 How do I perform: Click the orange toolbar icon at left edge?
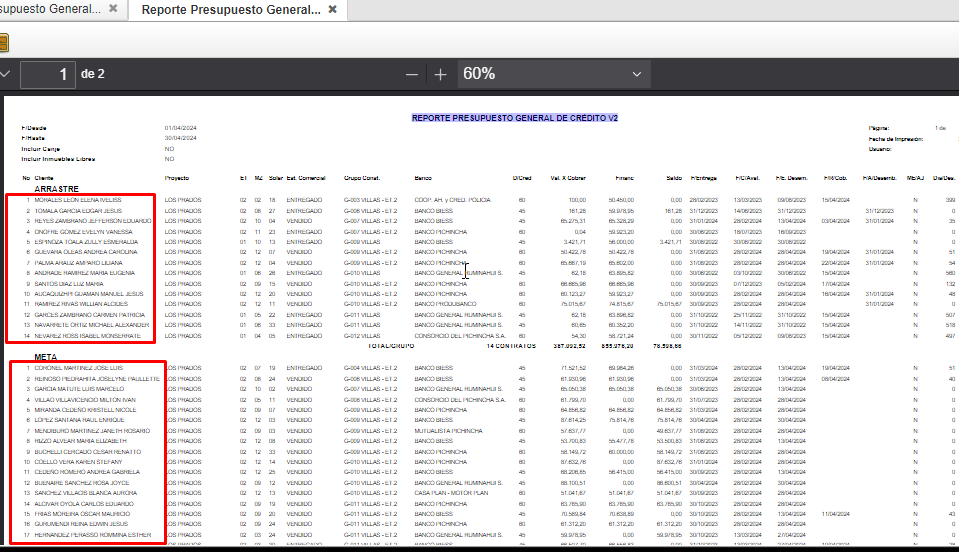(x=3, y=43)
